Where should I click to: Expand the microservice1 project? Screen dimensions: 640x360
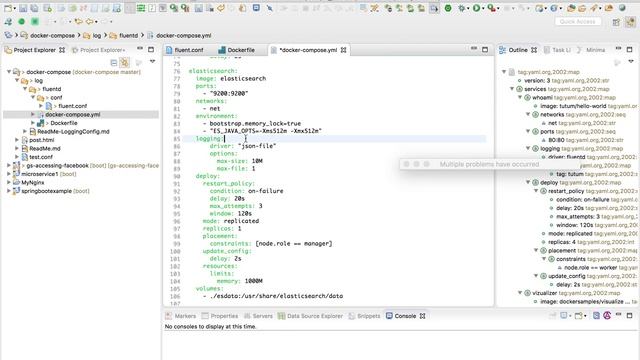point(9,174)
